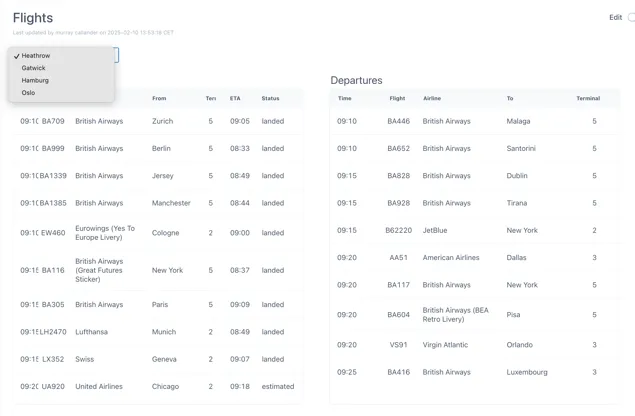Click Santorini destination cell
This screenshot has height=416, width=635.
[521, 148]
